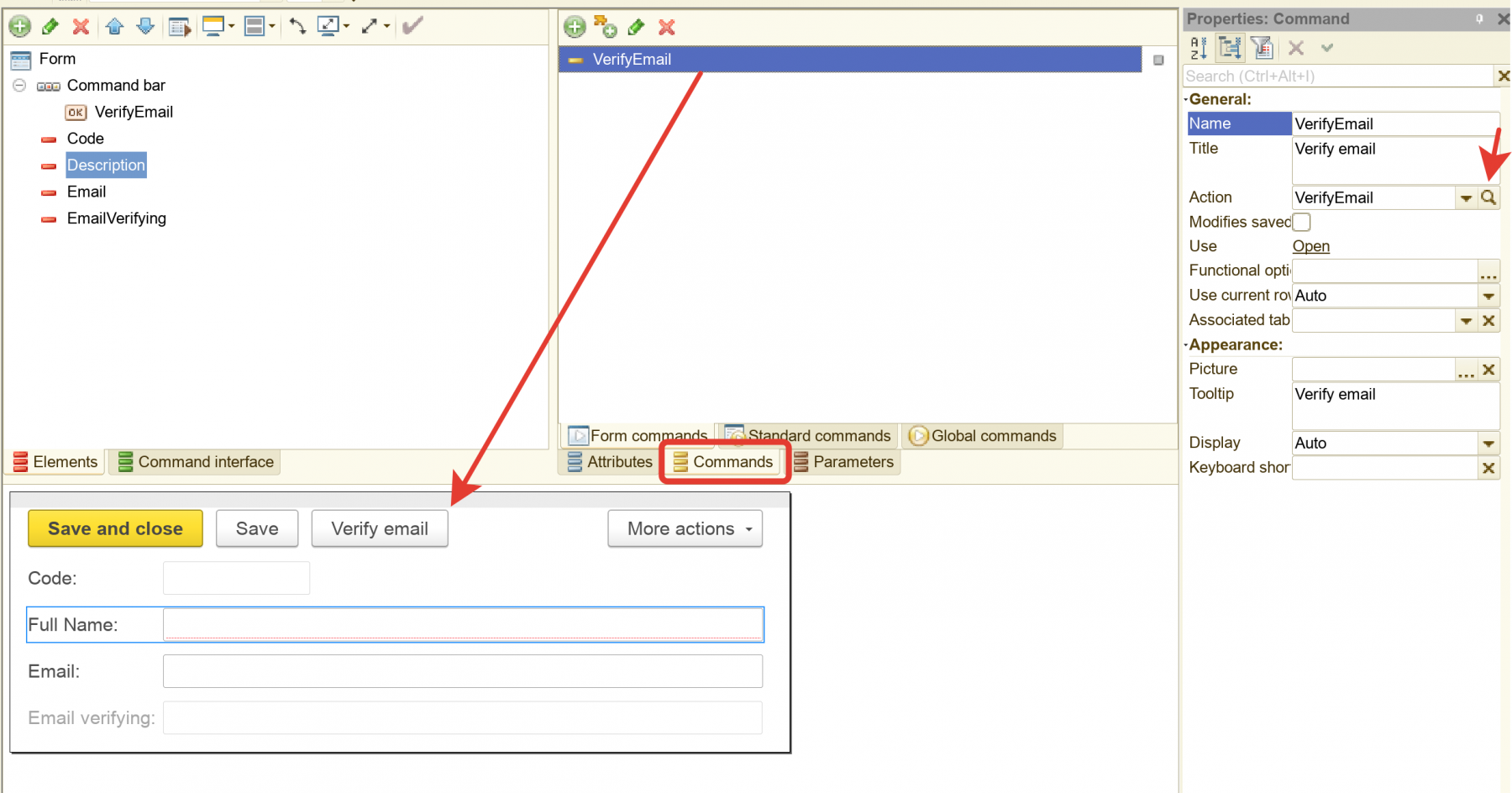Screen dimensions: 1512x793
Task: Collapse the Command bar tree node
Action: coord(19,86)
